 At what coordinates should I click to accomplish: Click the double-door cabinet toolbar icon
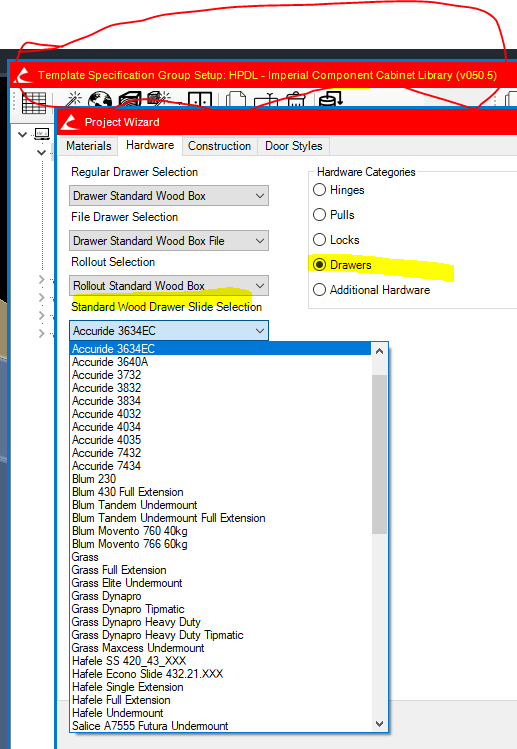[x=200, y=99]
